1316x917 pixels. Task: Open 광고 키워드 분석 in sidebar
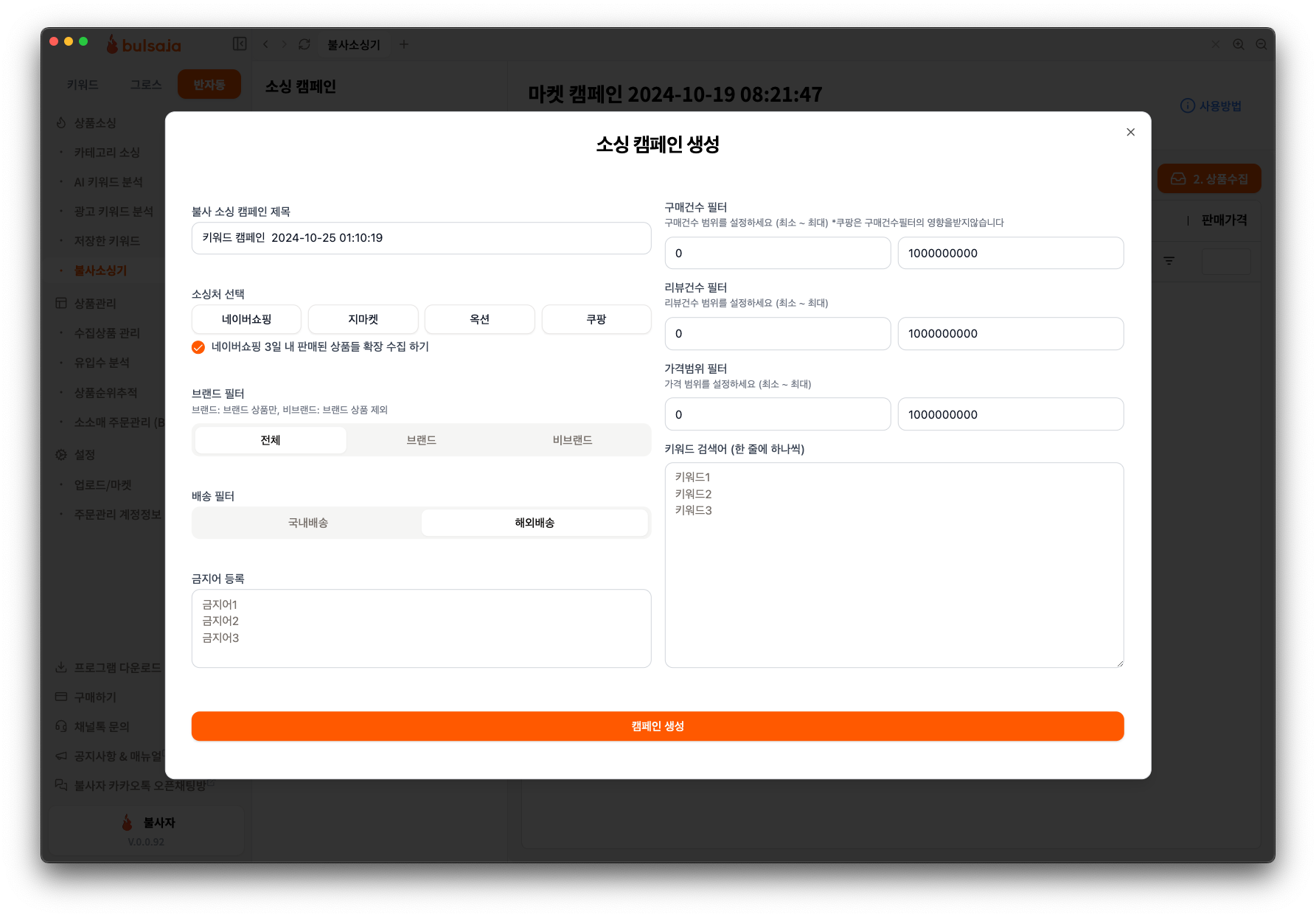coord(114,212)
